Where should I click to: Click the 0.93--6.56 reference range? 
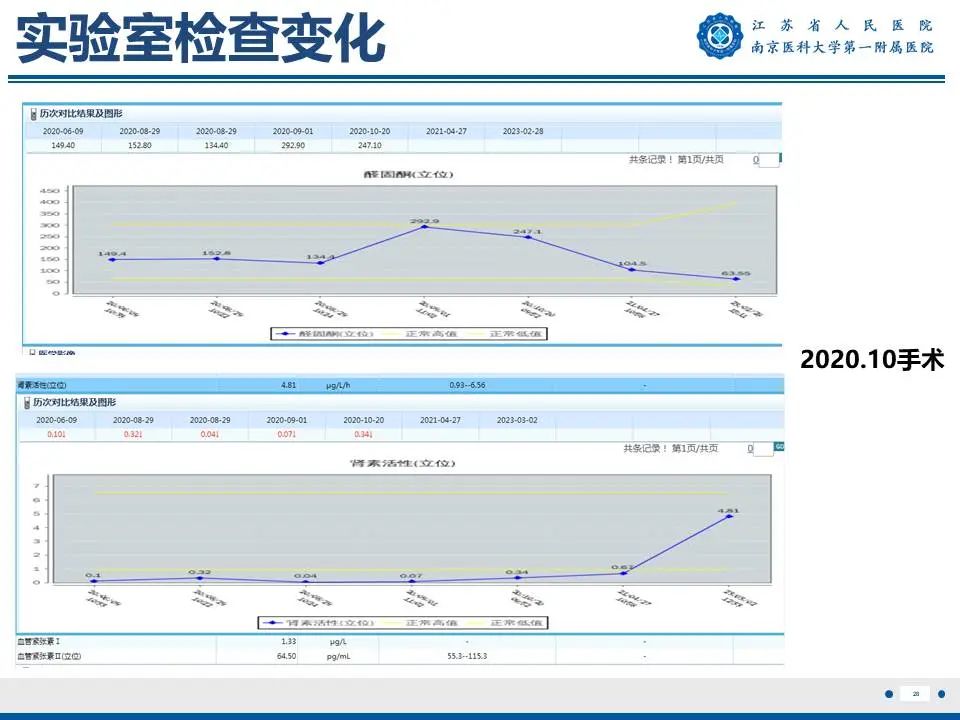pyautogui.click(x=467, y=385)
